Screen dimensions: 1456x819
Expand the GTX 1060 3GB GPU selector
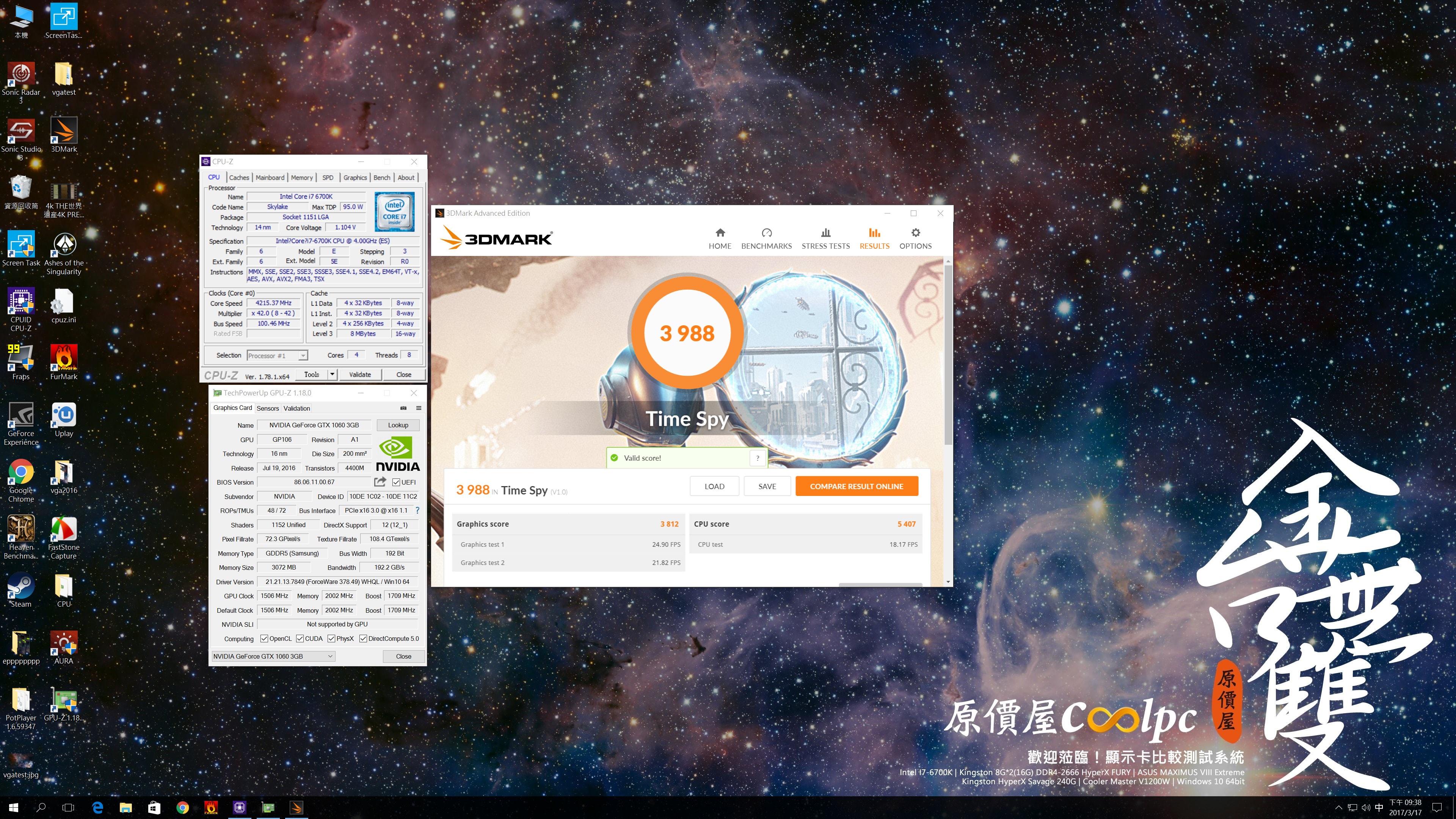(x=273, y=656)
